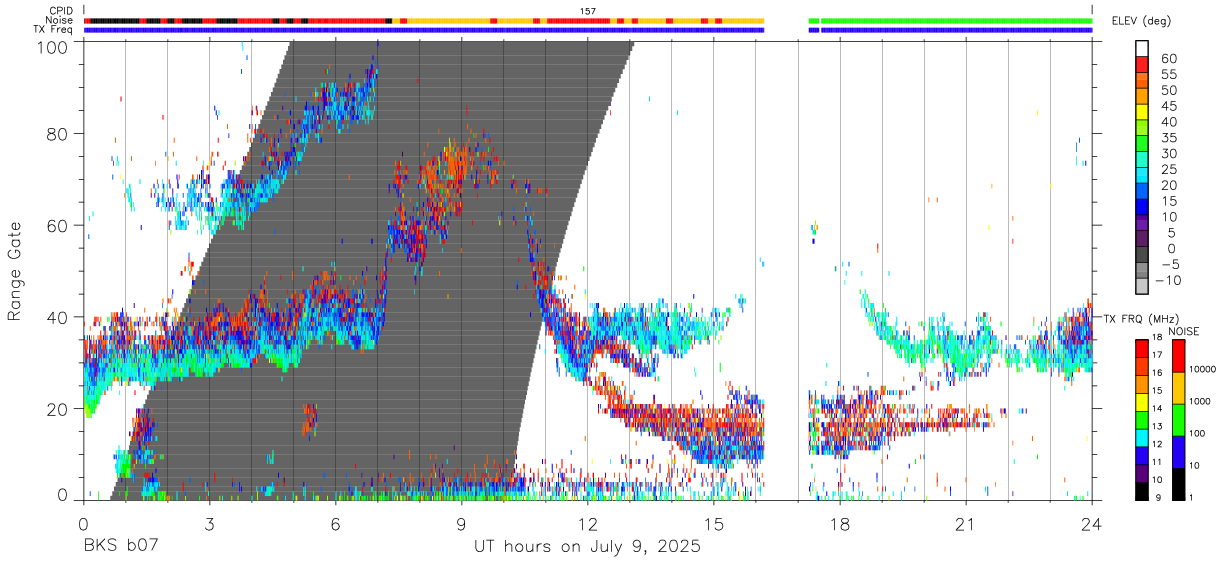The width and height of the screenshot is (1228, 567).
Task: Click the orange segment of the NOISE color bar
Action: [x=1179, y=387]
